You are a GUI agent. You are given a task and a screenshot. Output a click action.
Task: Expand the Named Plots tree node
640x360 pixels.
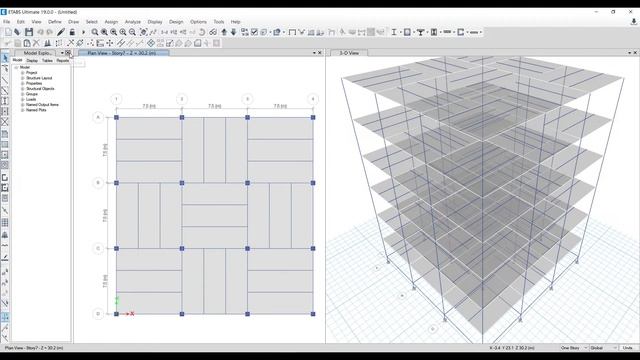[23, 110]
